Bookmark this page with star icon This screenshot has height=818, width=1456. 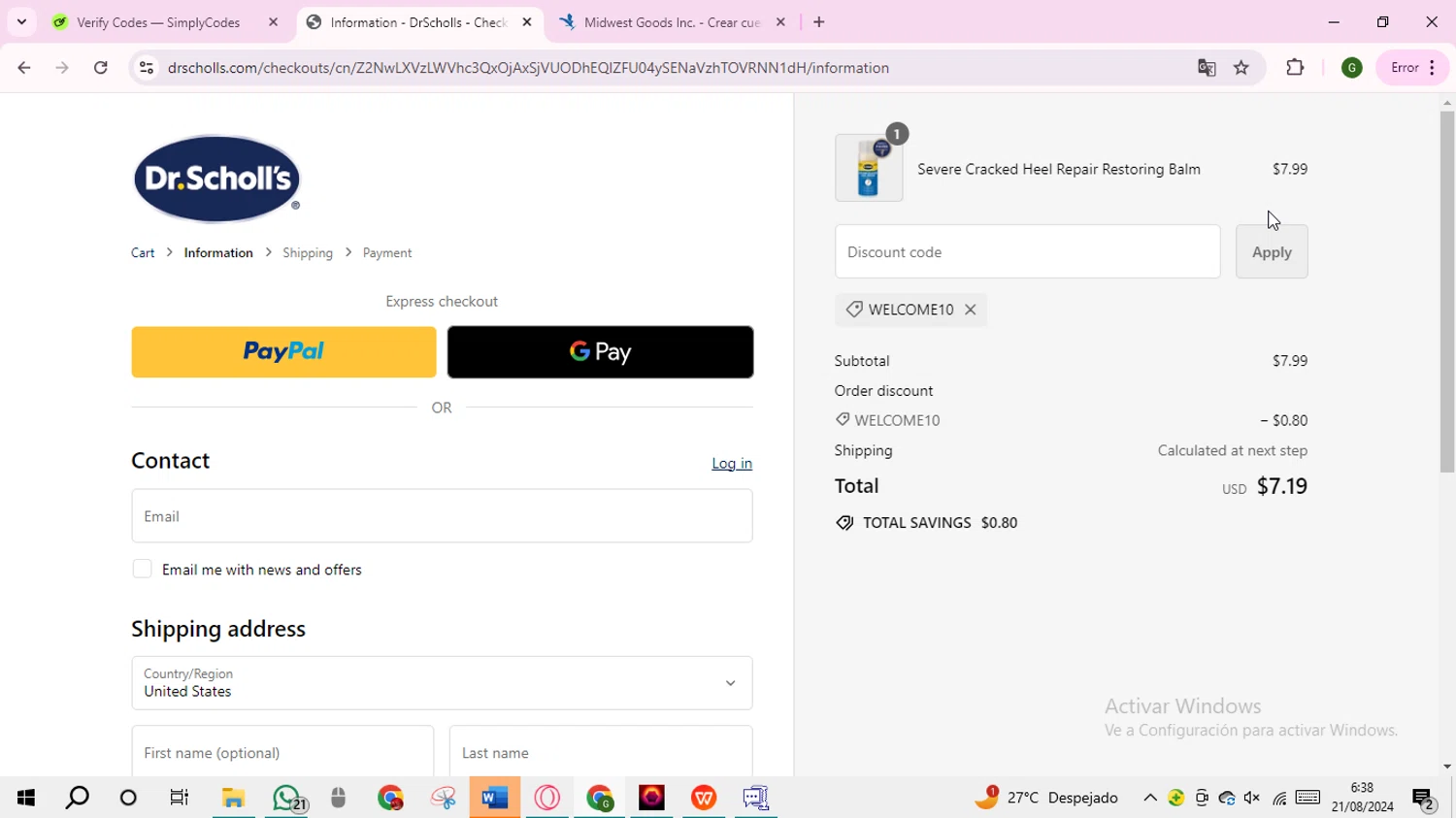point(1241,68)
